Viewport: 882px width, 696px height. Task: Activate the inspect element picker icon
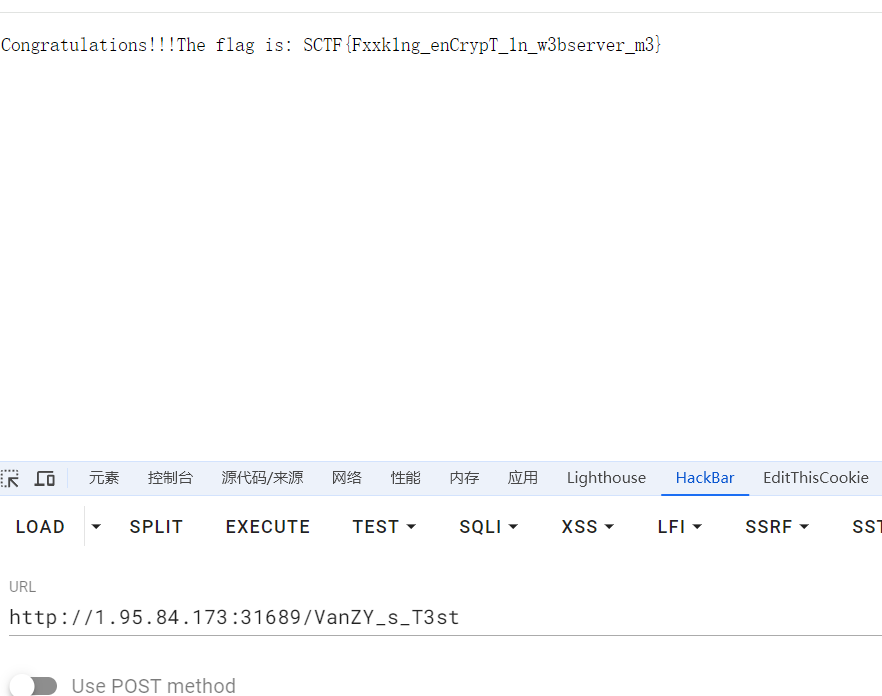(x=10, y=478)
